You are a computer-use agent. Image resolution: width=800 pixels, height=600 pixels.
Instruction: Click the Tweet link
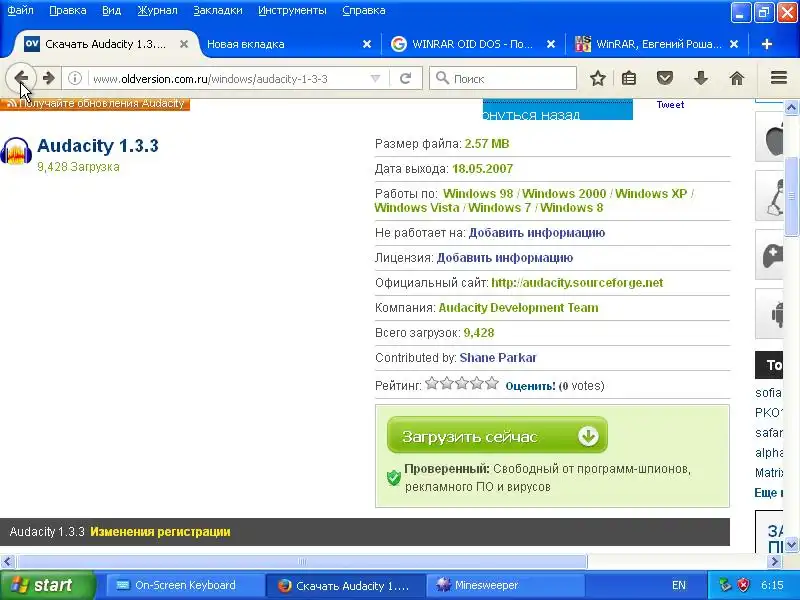tap(670, 105)
